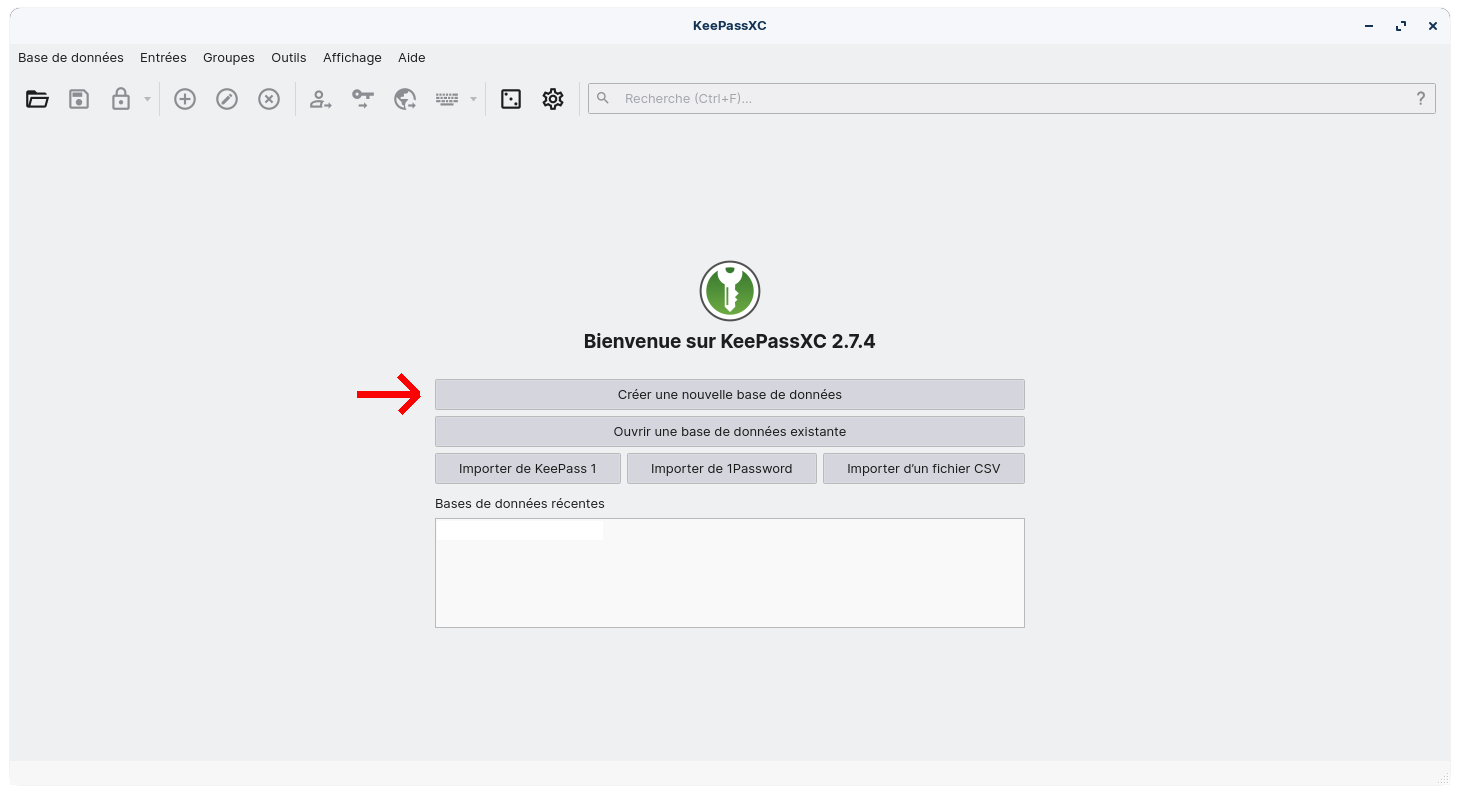Expand the auto-type keyboard dropdown arrow

coord(473,99)
